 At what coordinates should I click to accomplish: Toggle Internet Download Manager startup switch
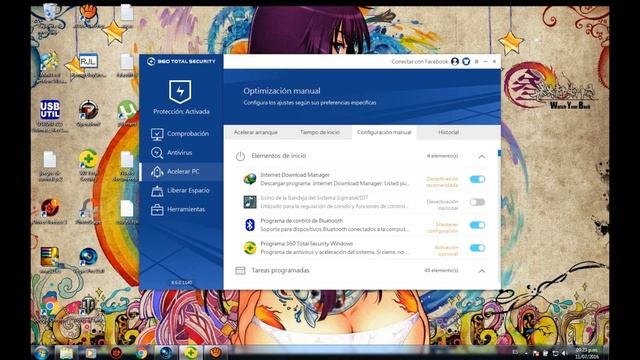[477, 179]
